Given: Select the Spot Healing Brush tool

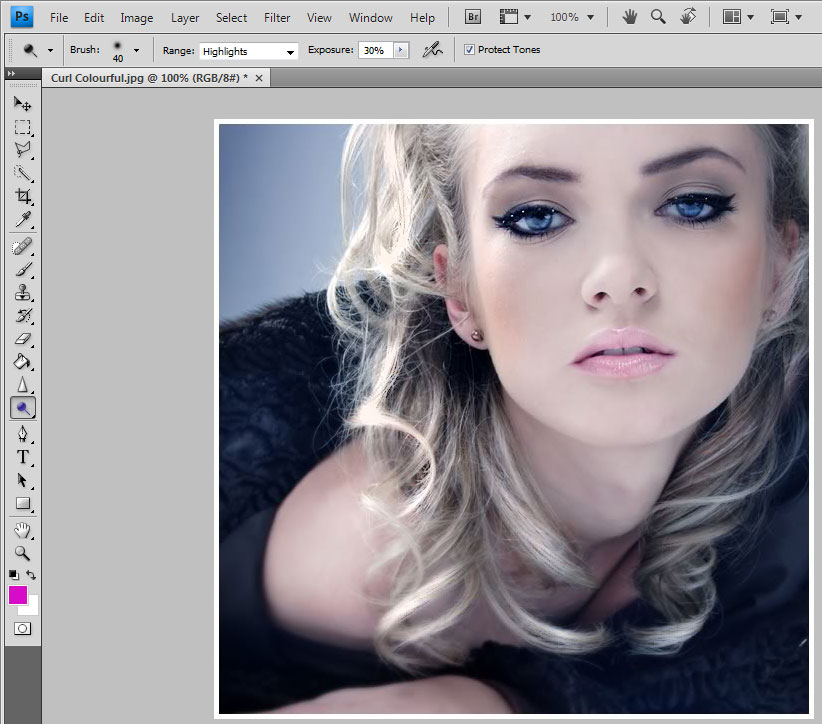Looking at the screenshot, I should [23, 246].
